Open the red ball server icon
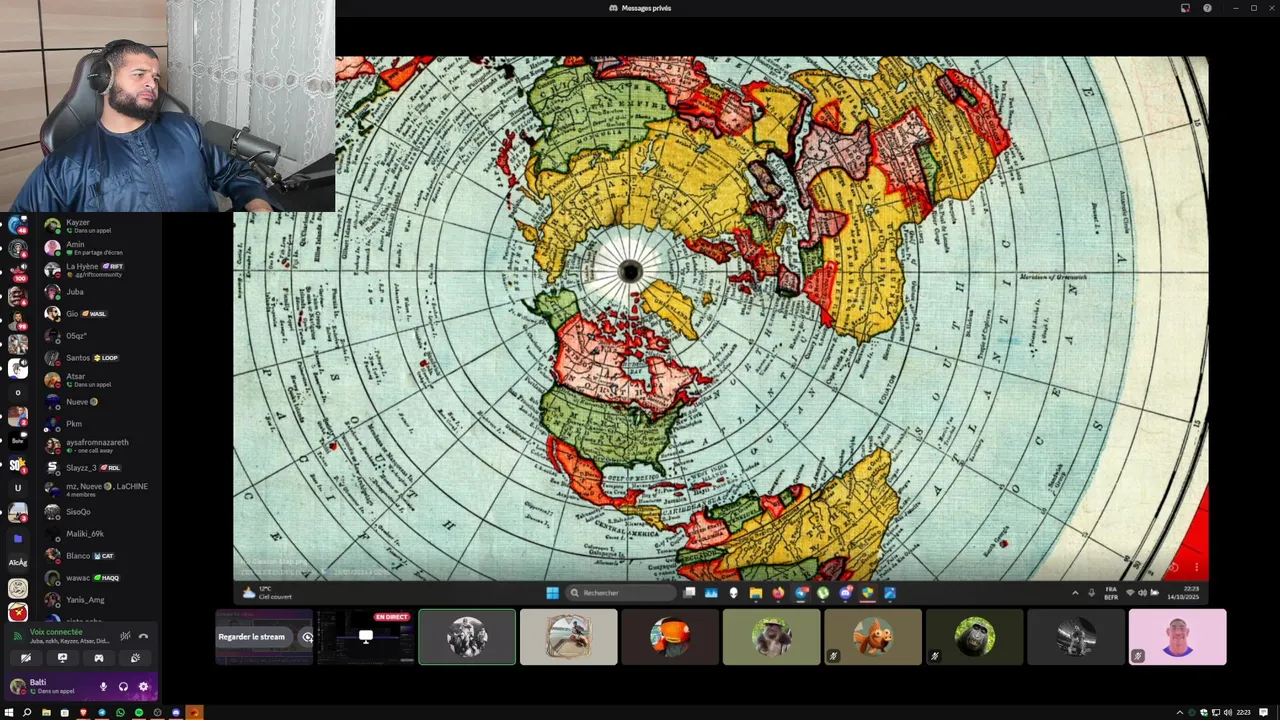Image resolution: width=1280 pixels, height=720 pixels. point(17,612)
